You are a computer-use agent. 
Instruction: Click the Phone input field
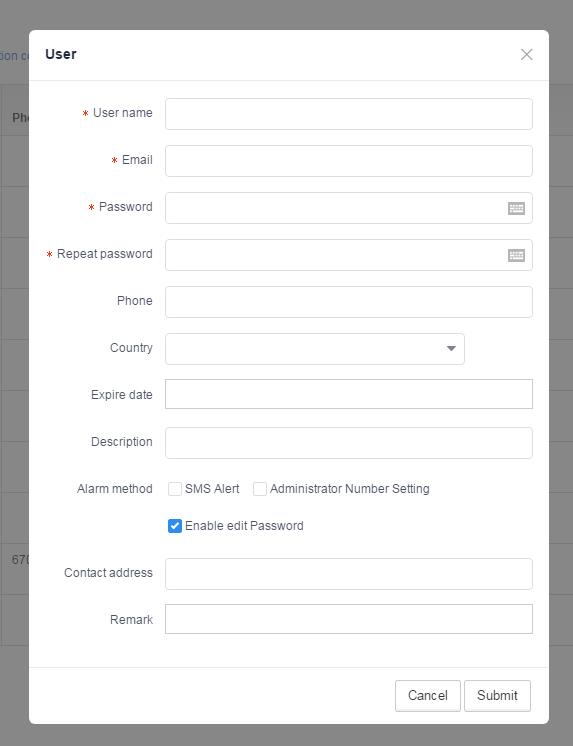[x=349, y=302]
